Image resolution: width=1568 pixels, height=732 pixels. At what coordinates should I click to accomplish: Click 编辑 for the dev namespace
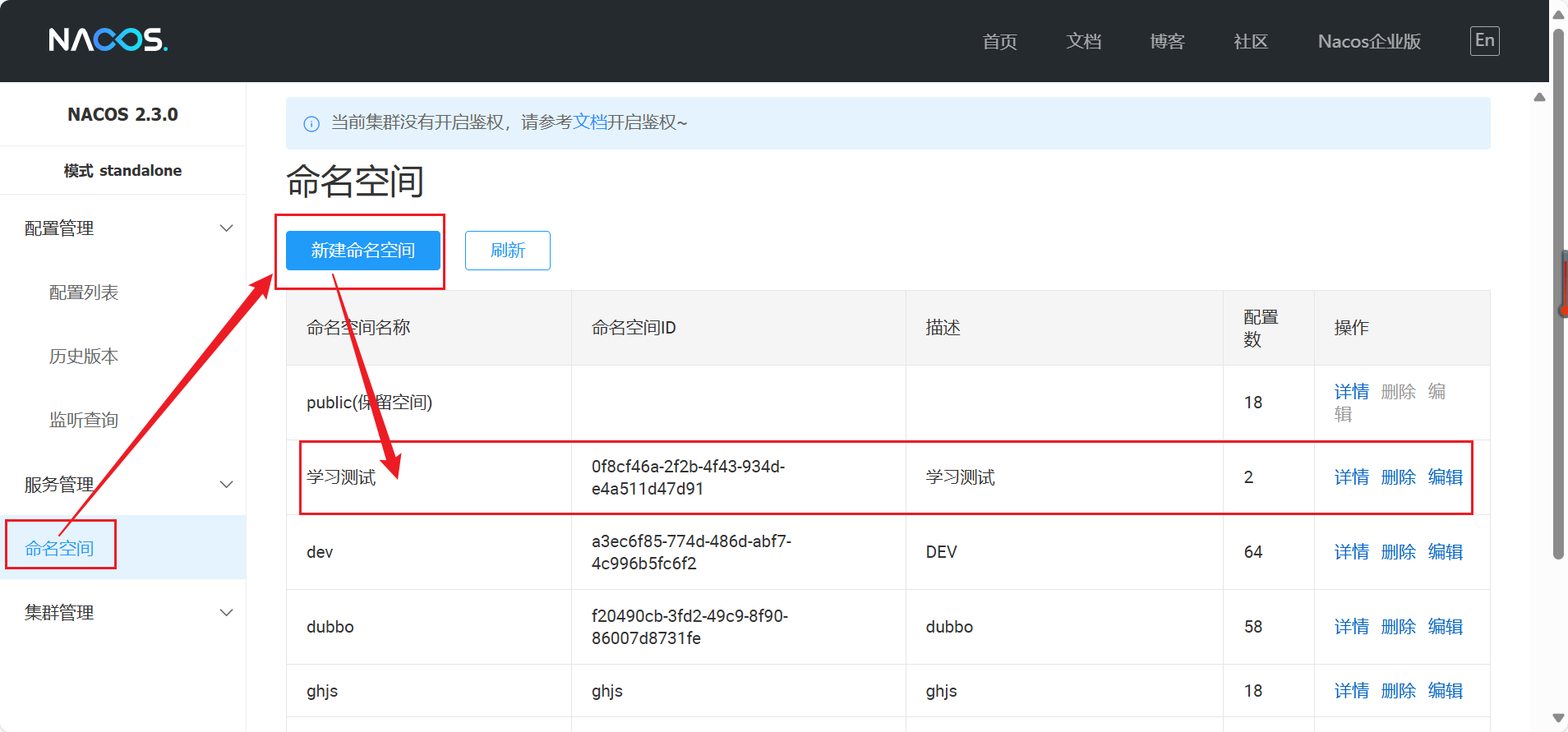(1446, 552)
